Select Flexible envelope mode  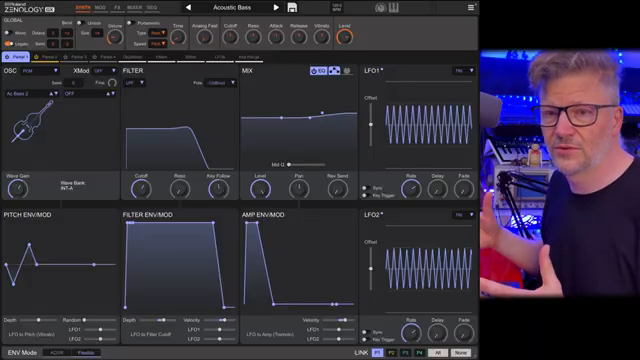86,353
